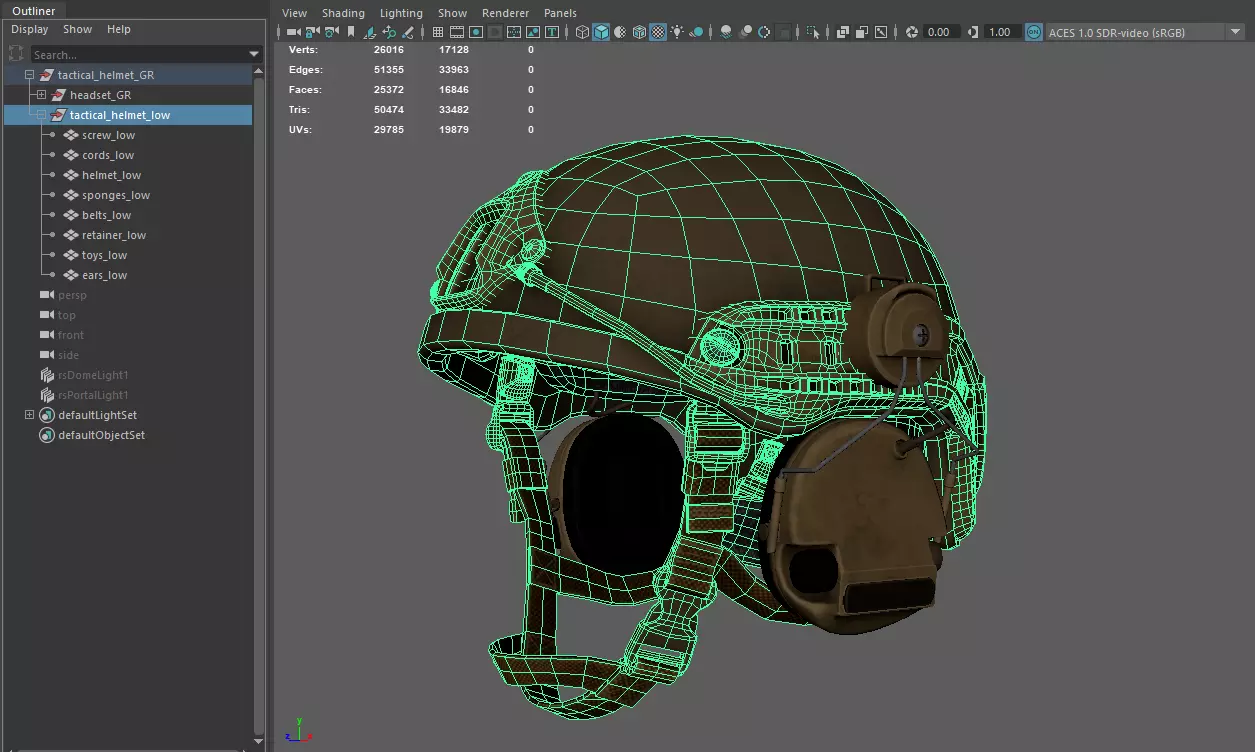The width and height of the screenshot is (1255, 752).
Task: Click the Gamma icon beside 1.00 field
Action: [x=975, y=32]
